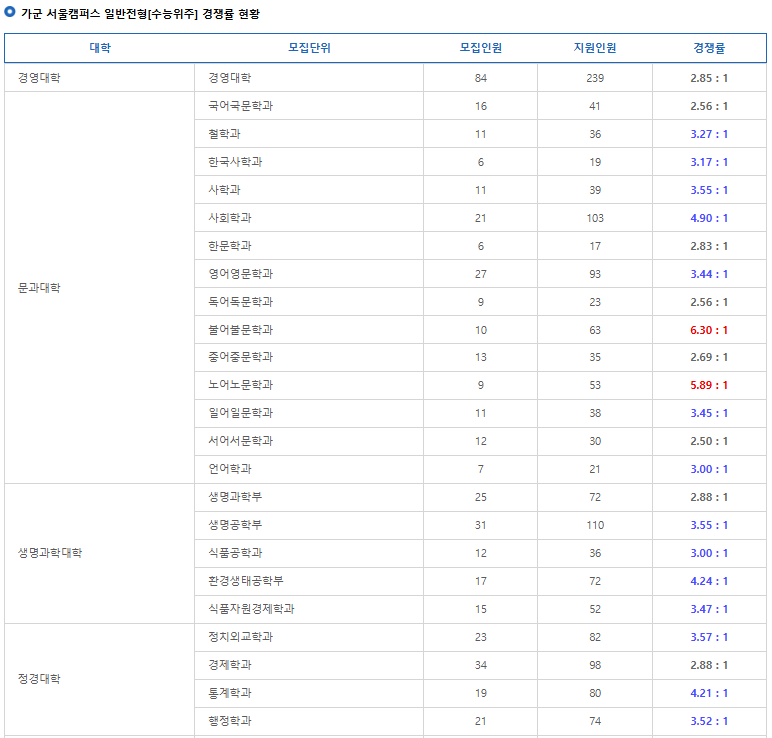
Task: Select the ratio '2.69 : 1' for 중어중문학과
Action: pos(709,357)
